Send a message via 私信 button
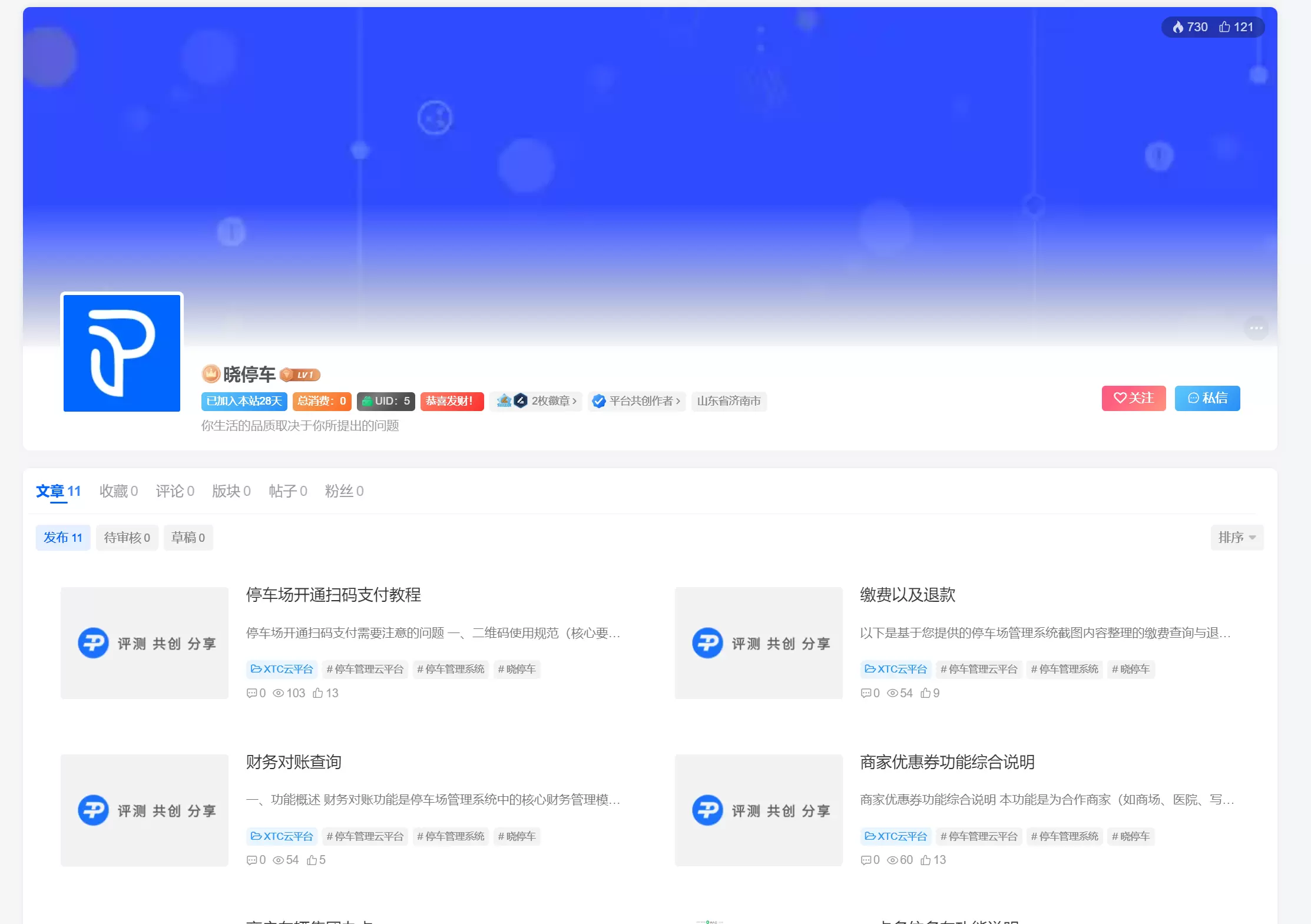 1207,398
